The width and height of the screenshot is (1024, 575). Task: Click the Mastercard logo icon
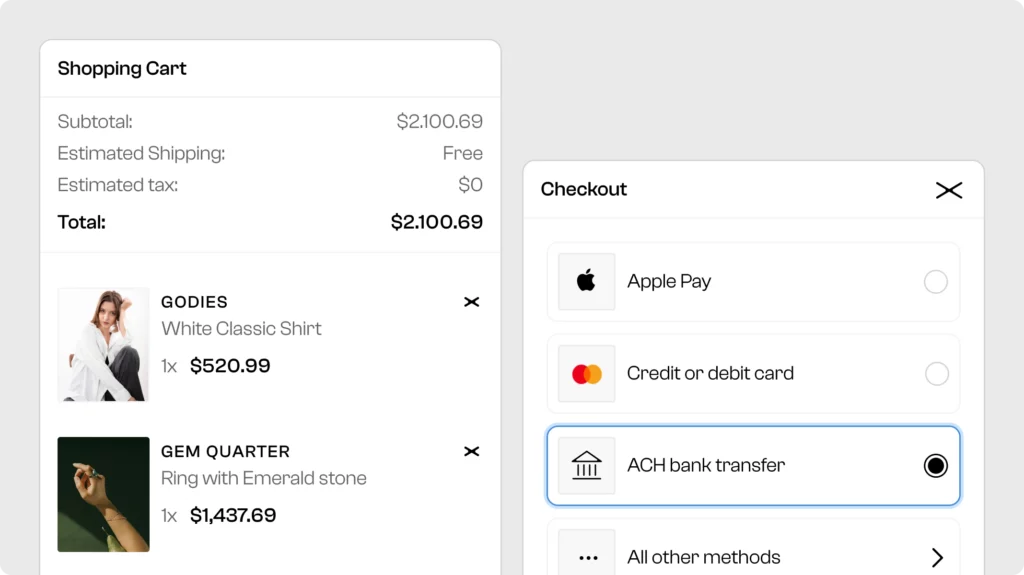pos(587,374)
